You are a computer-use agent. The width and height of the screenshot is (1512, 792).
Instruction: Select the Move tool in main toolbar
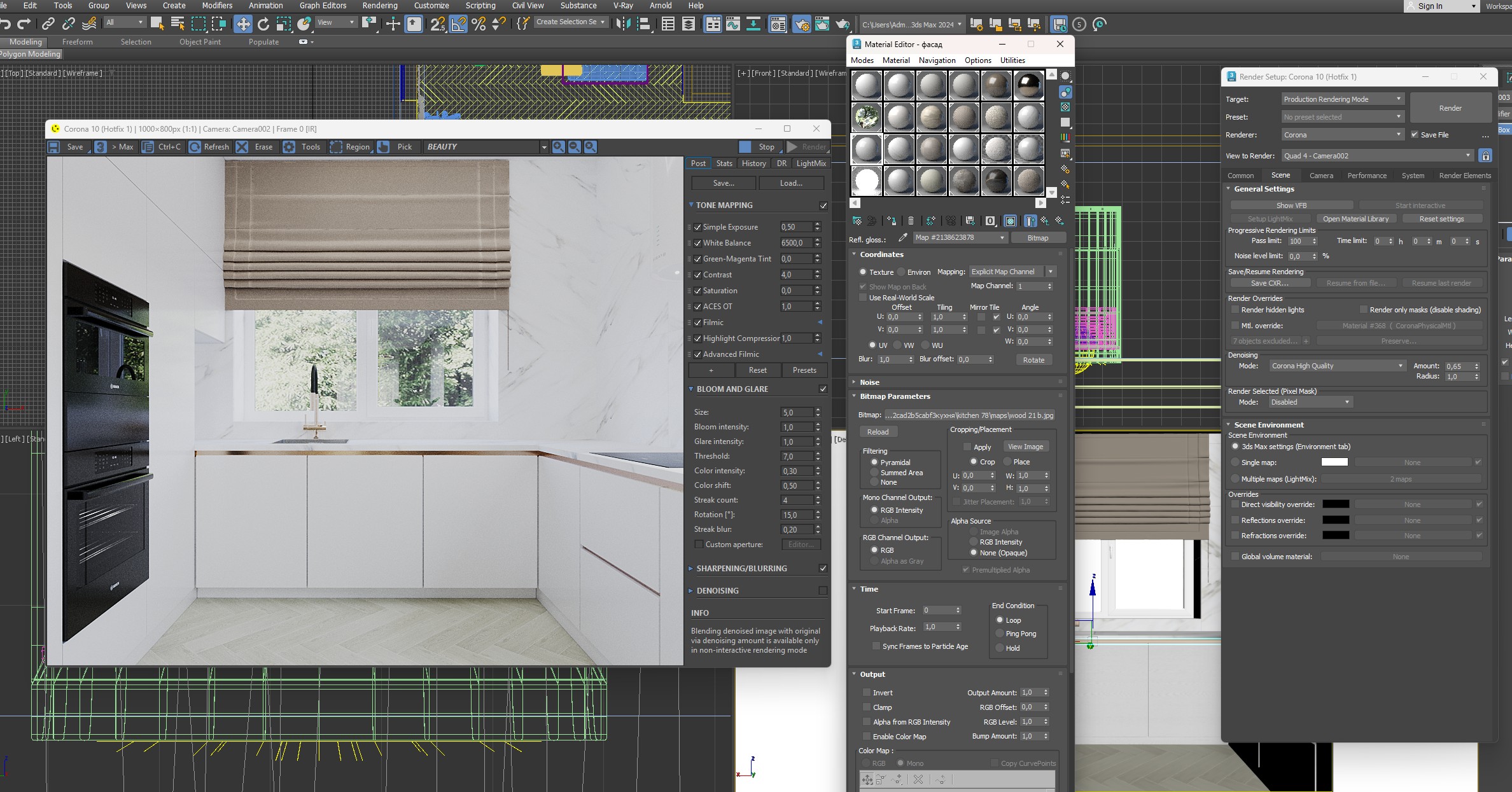[243, 24]
